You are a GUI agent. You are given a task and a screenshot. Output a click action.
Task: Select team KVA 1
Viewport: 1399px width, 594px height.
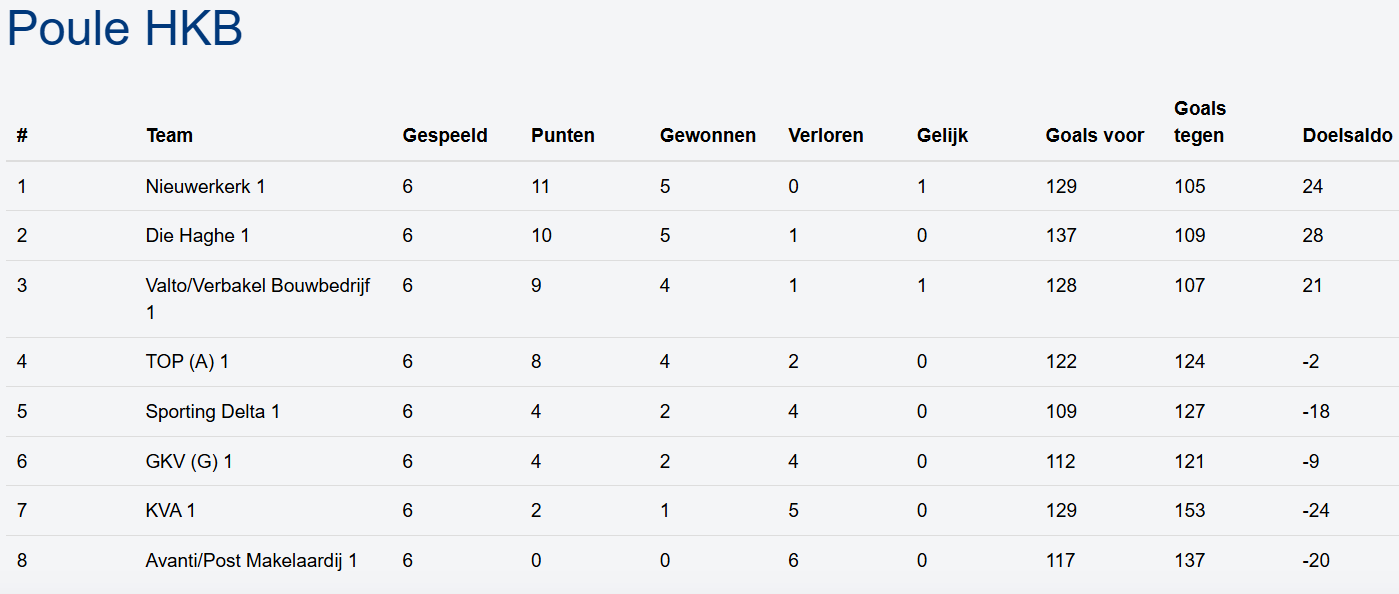click(170, 511)
